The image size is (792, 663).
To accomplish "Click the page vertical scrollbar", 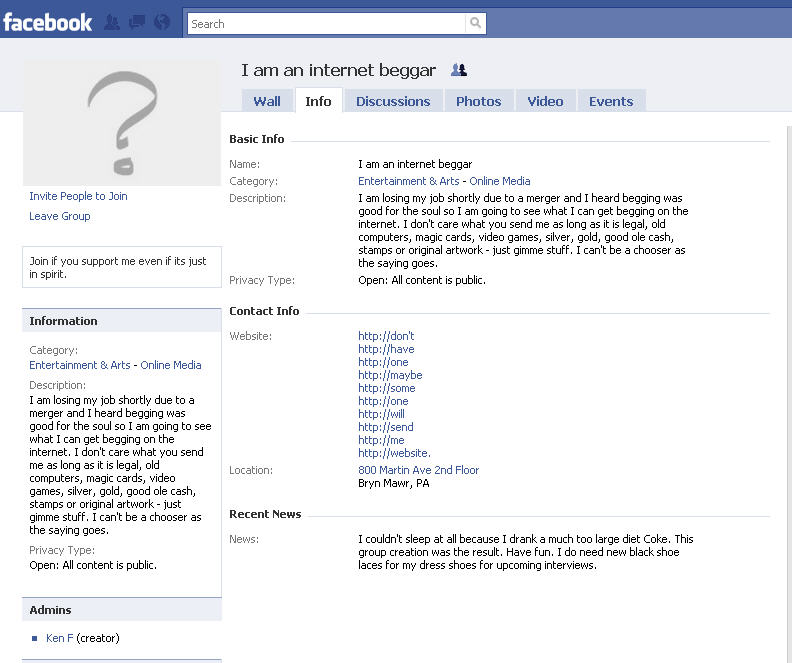I will click(x=789, y=394).
